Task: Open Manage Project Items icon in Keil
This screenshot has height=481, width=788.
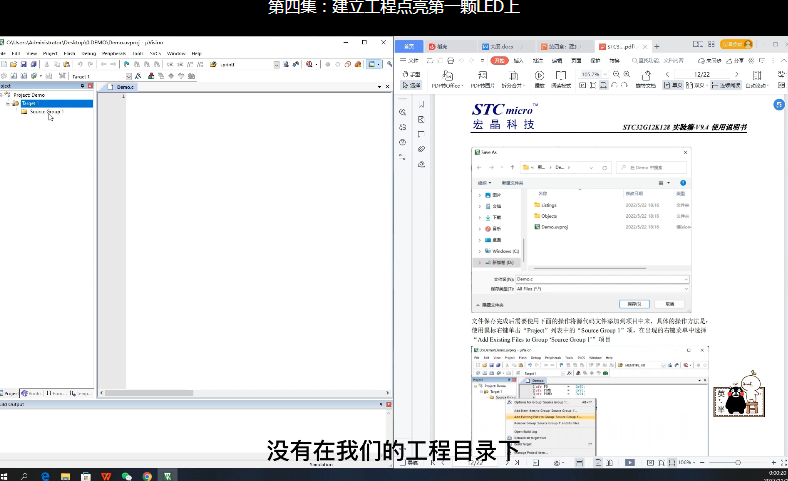Action: pos(151,76)
